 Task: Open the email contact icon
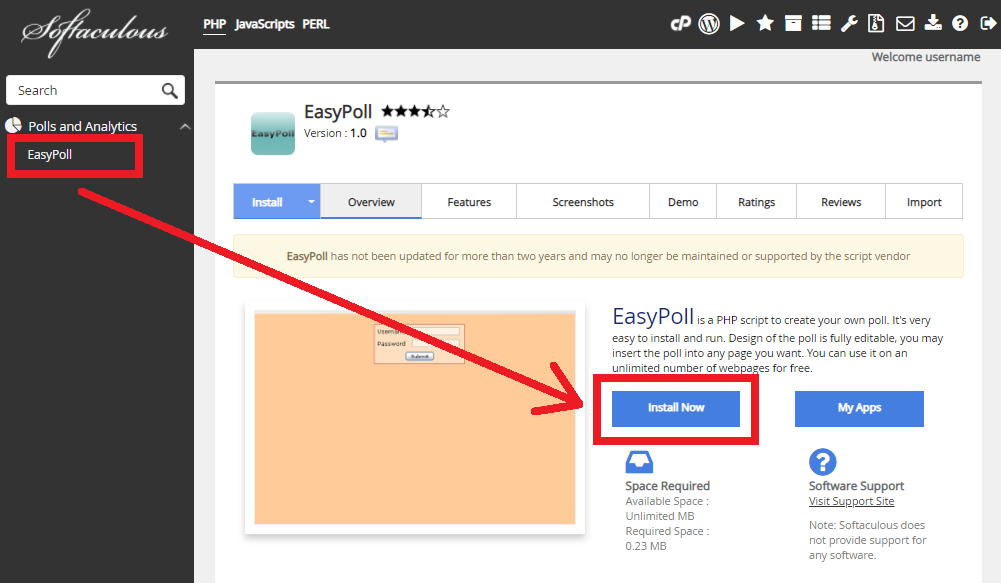click(x=905, y=23)
